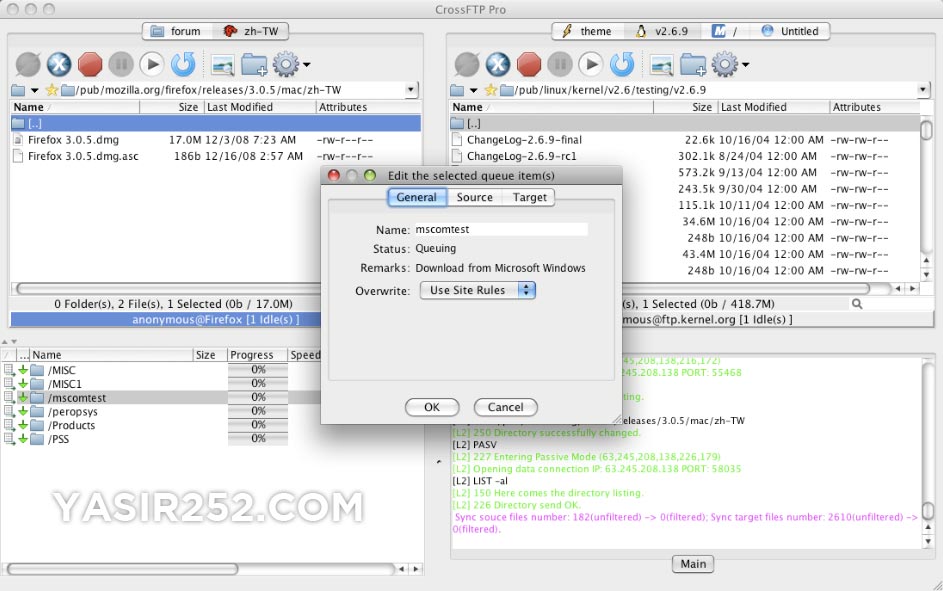Select the General tab in the dialog
943x591 pixels.
(416, 197)
